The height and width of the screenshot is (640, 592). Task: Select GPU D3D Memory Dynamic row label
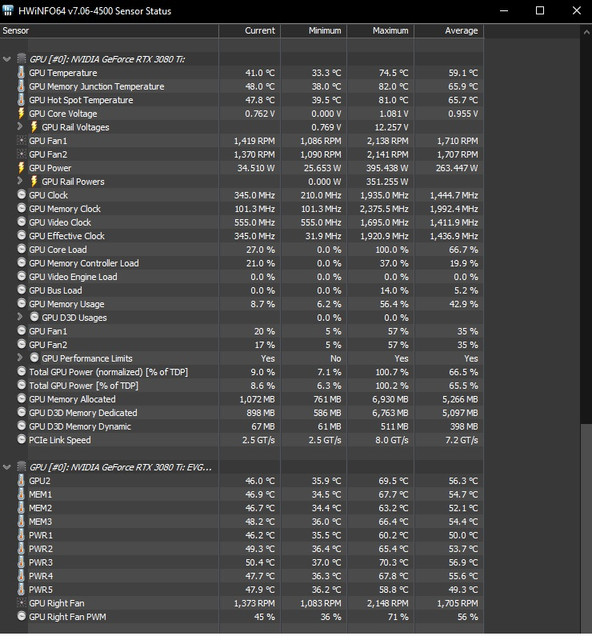pos(80,427)
